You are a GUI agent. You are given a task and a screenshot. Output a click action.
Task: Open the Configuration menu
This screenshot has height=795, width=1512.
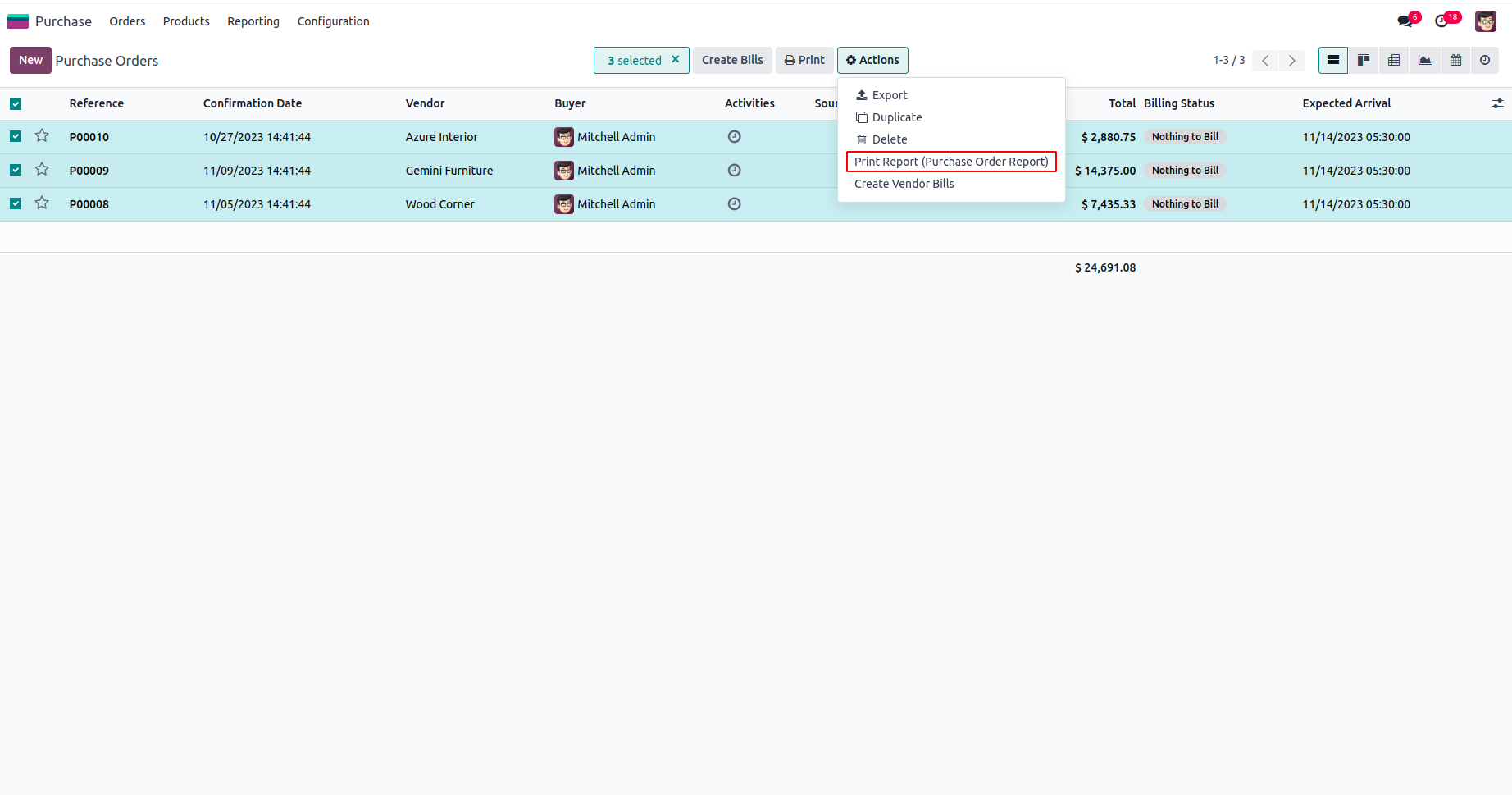(x=333, y=21)
